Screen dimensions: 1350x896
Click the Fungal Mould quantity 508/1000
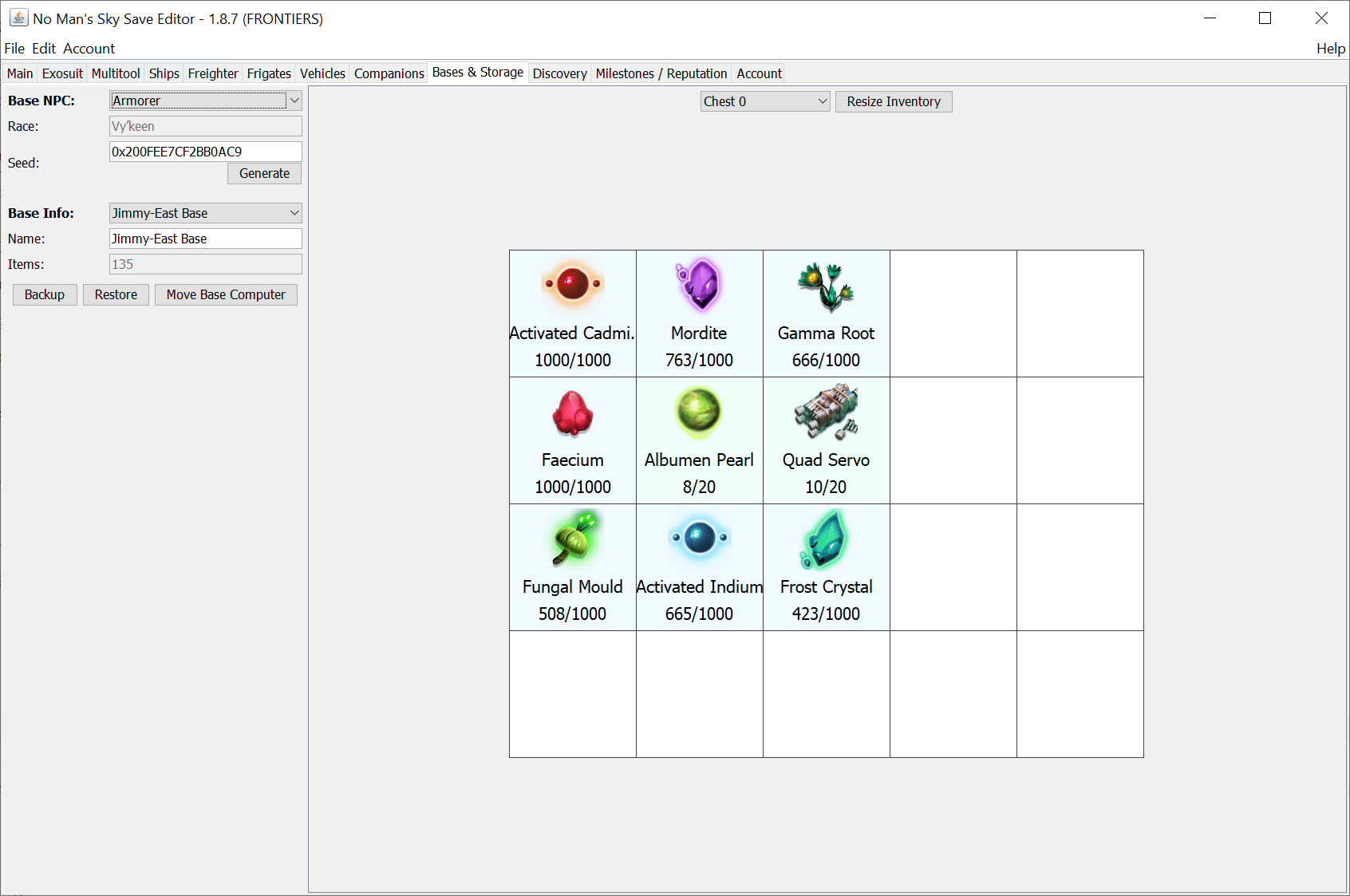tap(572, 614)
